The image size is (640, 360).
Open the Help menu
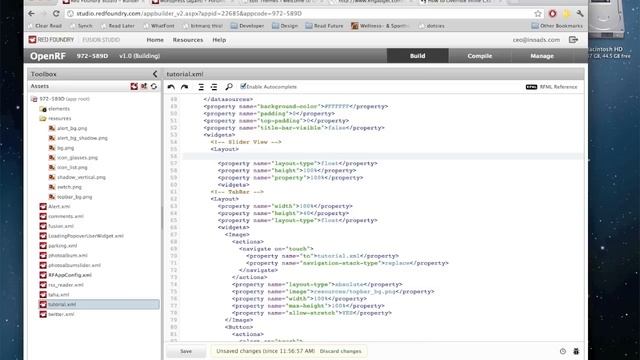coord(219,40)
